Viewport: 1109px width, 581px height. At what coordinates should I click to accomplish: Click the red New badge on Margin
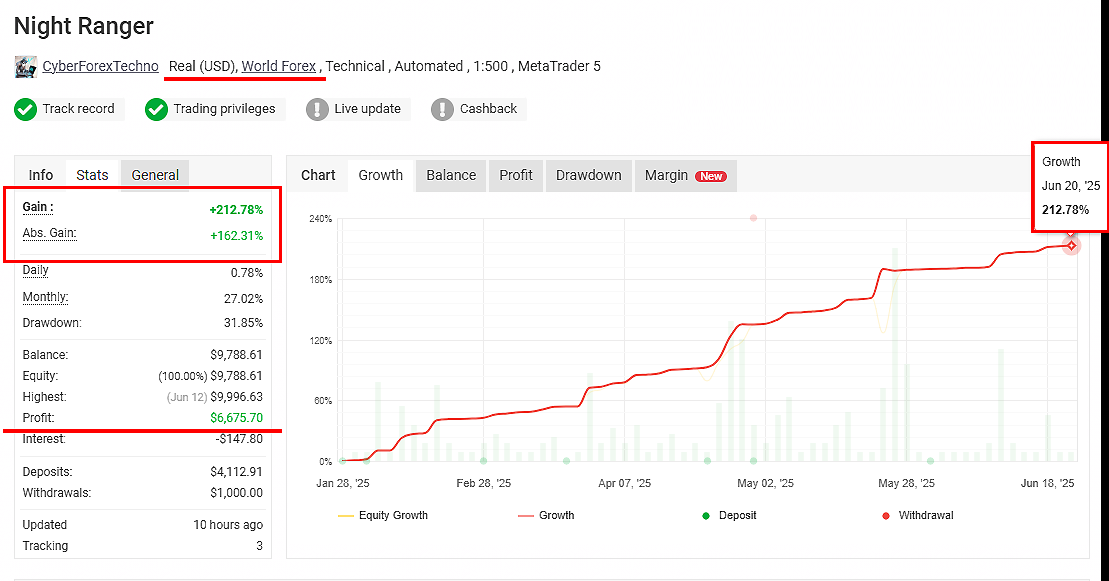tap(711, 176)
